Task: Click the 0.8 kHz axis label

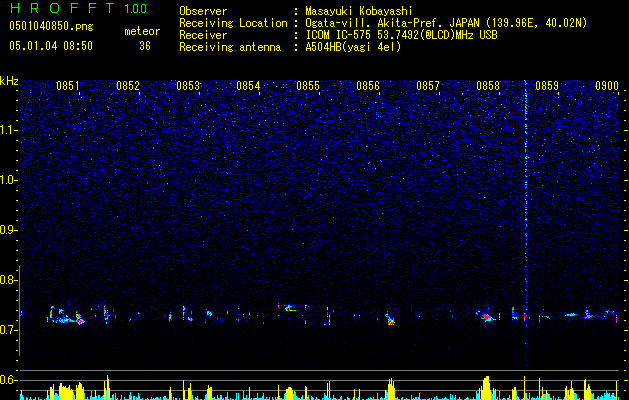Action: (x=9, y=280)
